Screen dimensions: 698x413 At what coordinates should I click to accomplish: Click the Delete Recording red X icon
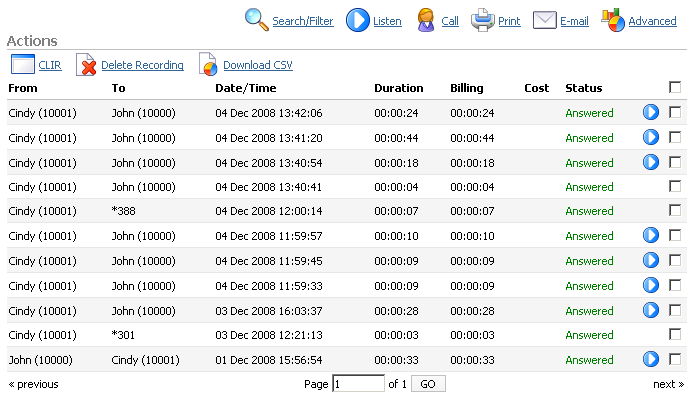coord(87,65)
